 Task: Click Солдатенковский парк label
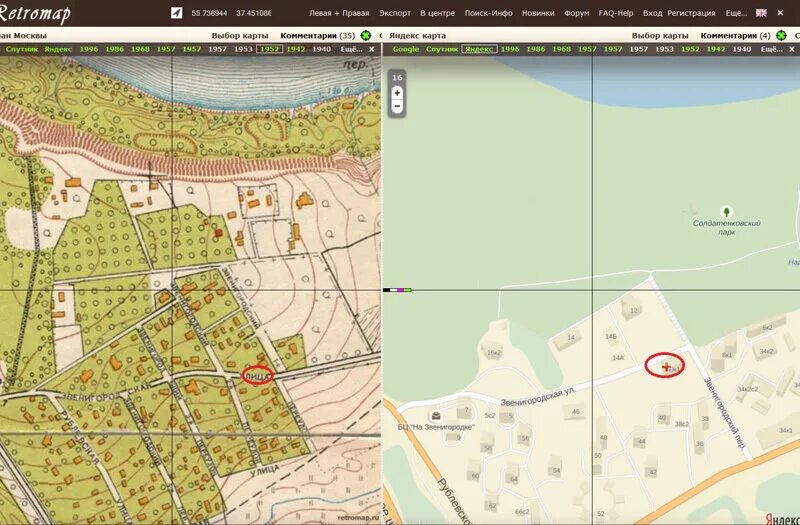click(x=727, y=228)
